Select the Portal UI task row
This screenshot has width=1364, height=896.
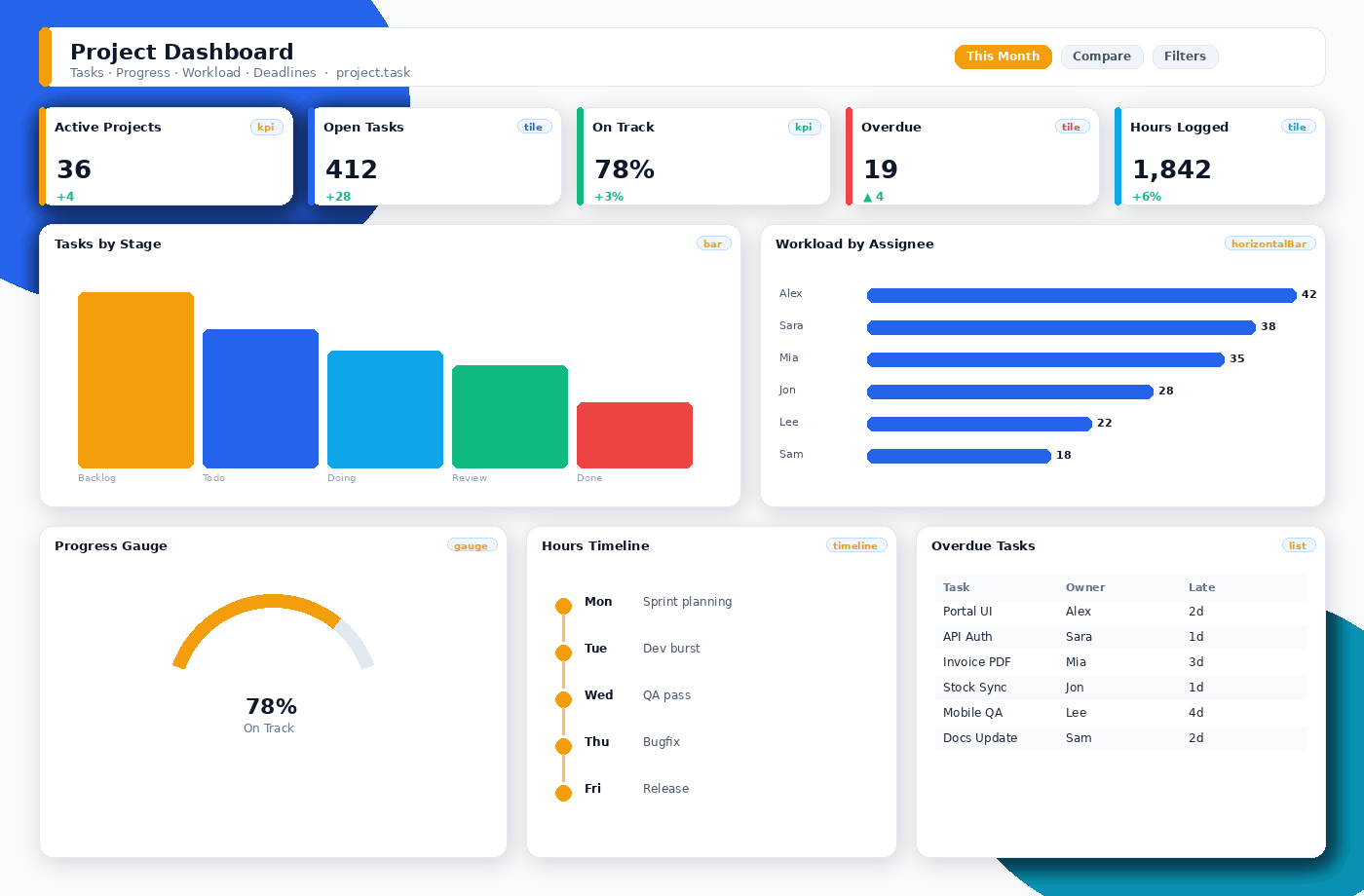point(1120,612)
